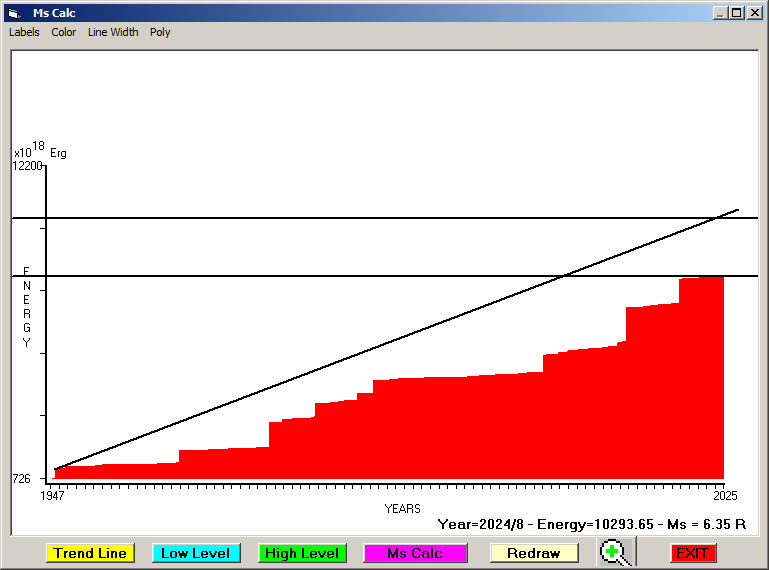Open the Labels menu

(24, 32)
